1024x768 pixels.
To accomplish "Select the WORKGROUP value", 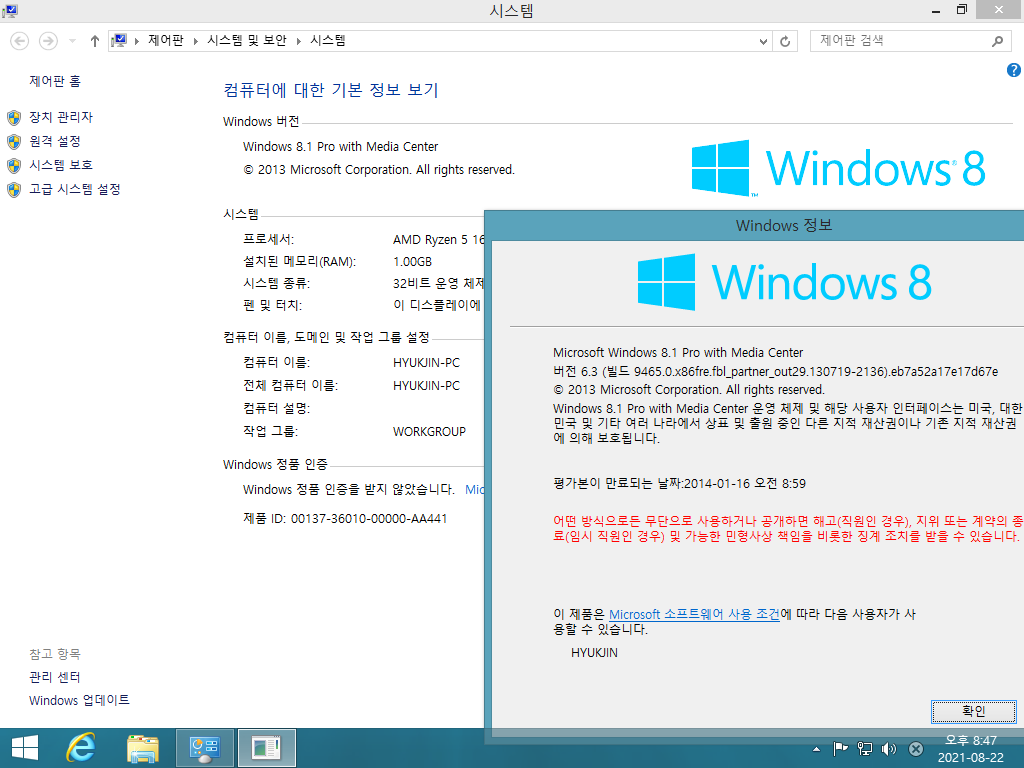I will pos(429,432).
